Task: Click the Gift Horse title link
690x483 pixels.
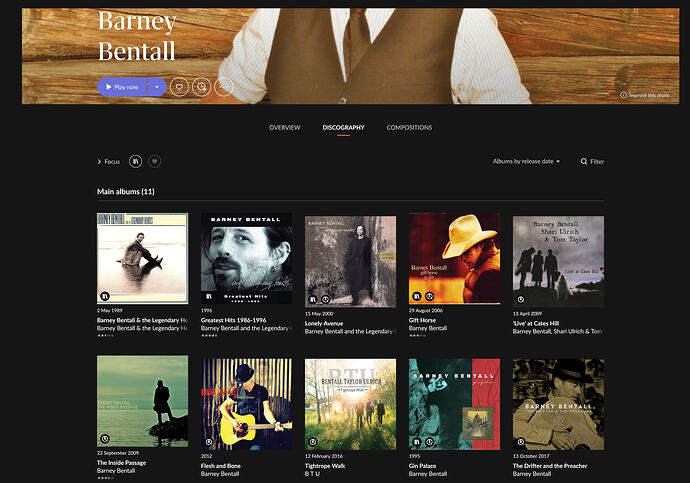Action: tap(422, 320)
